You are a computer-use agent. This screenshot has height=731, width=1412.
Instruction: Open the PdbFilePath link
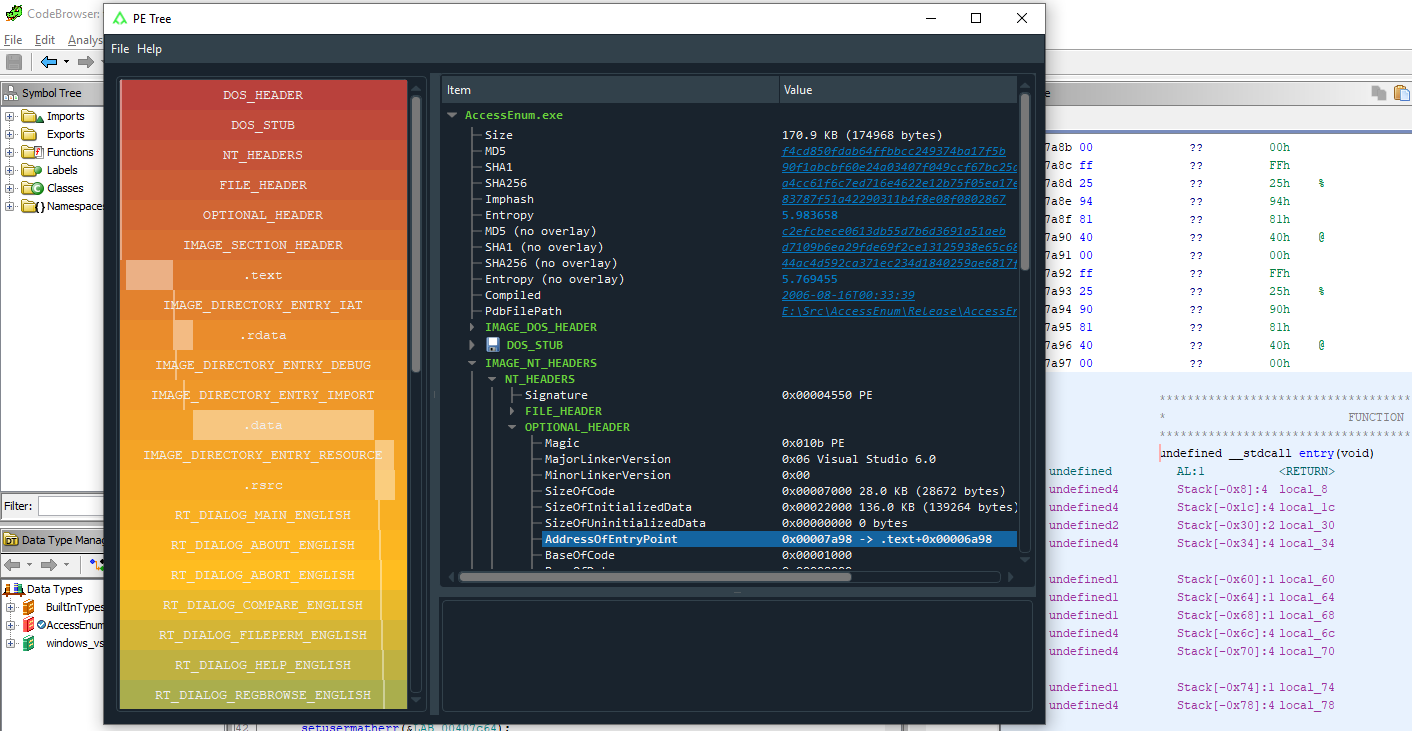click(x=899, y=311)
